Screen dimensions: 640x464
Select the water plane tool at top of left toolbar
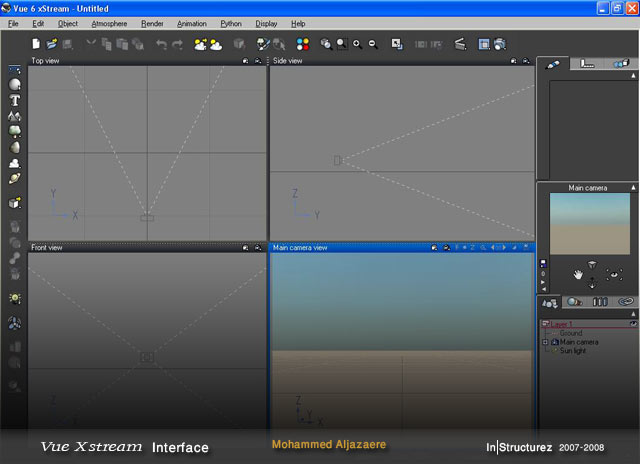point(15,70)
